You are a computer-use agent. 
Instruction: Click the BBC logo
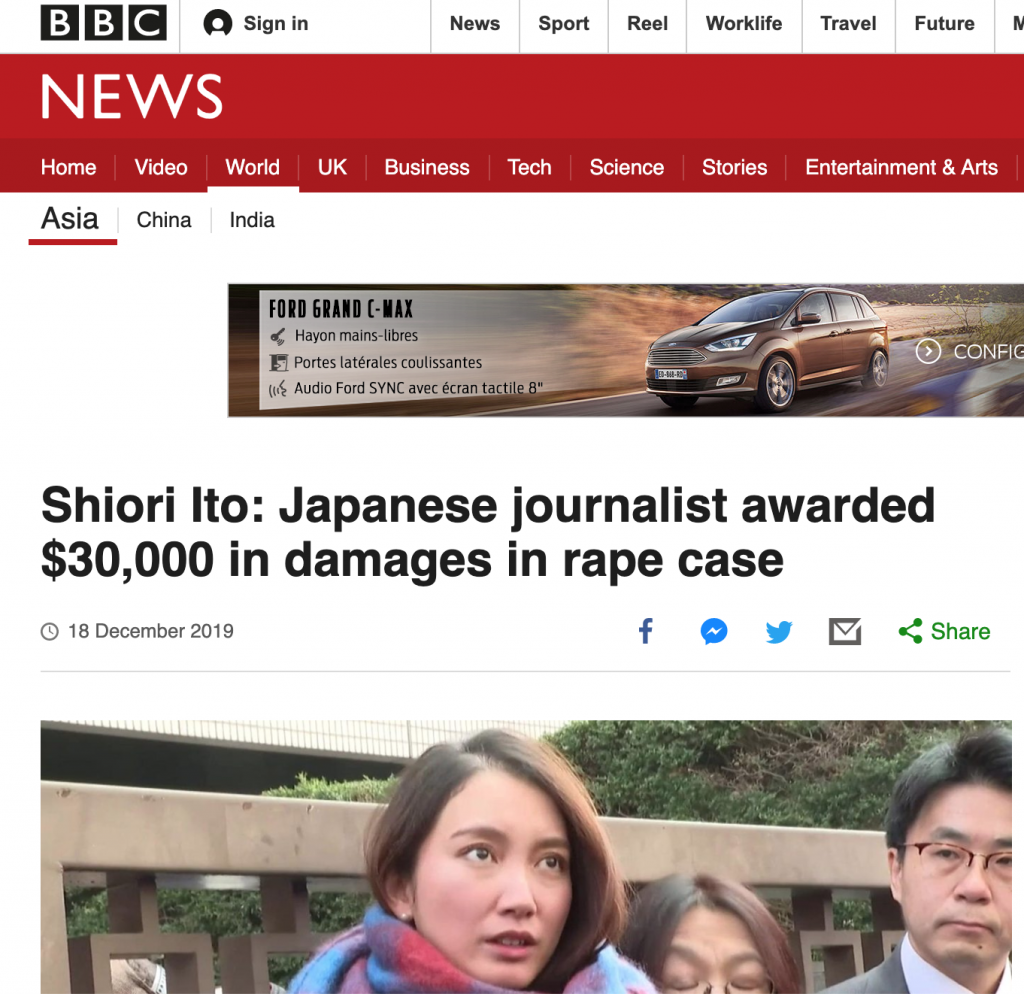tap(103, 23)
